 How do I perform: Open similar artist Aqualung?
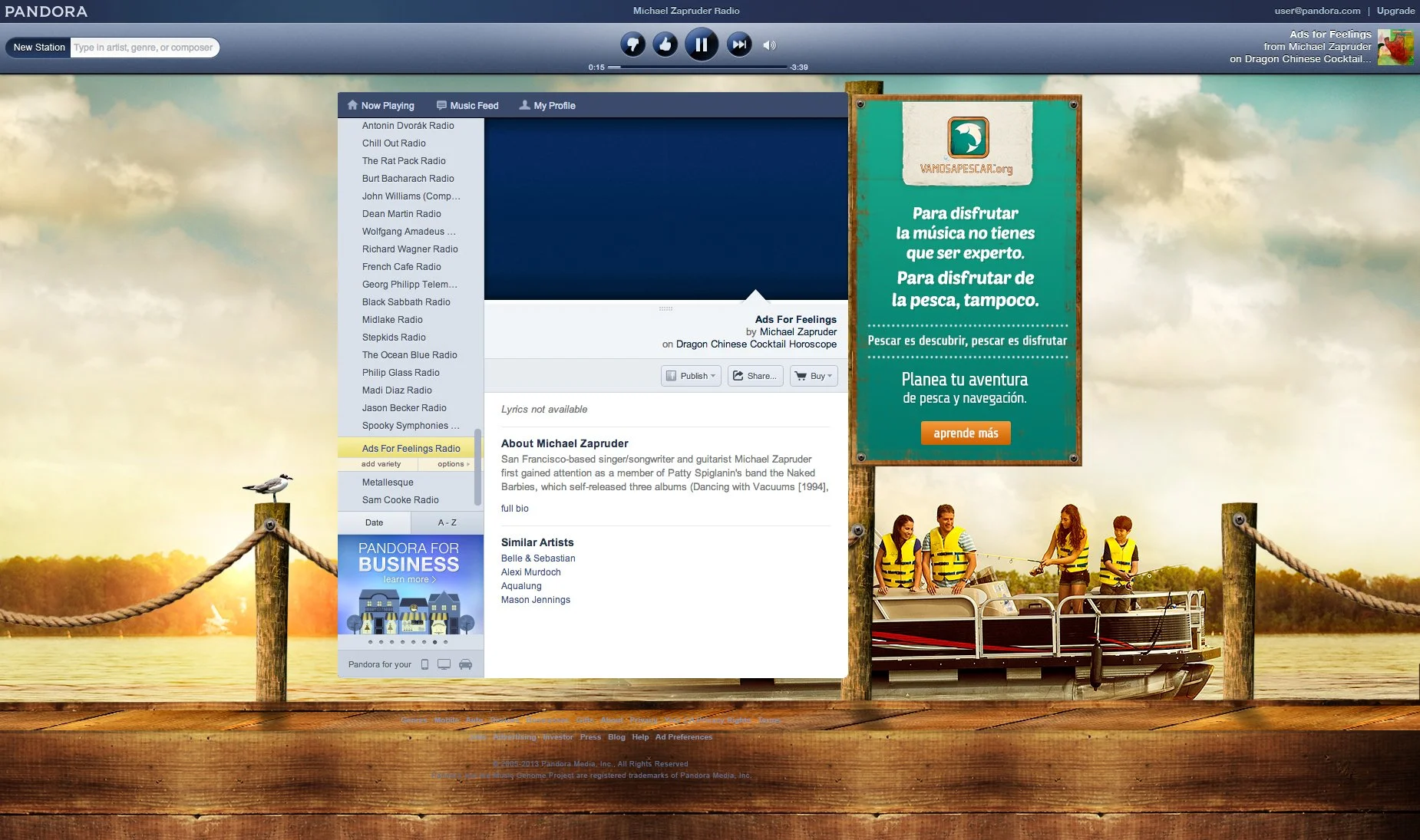point(521,586)
